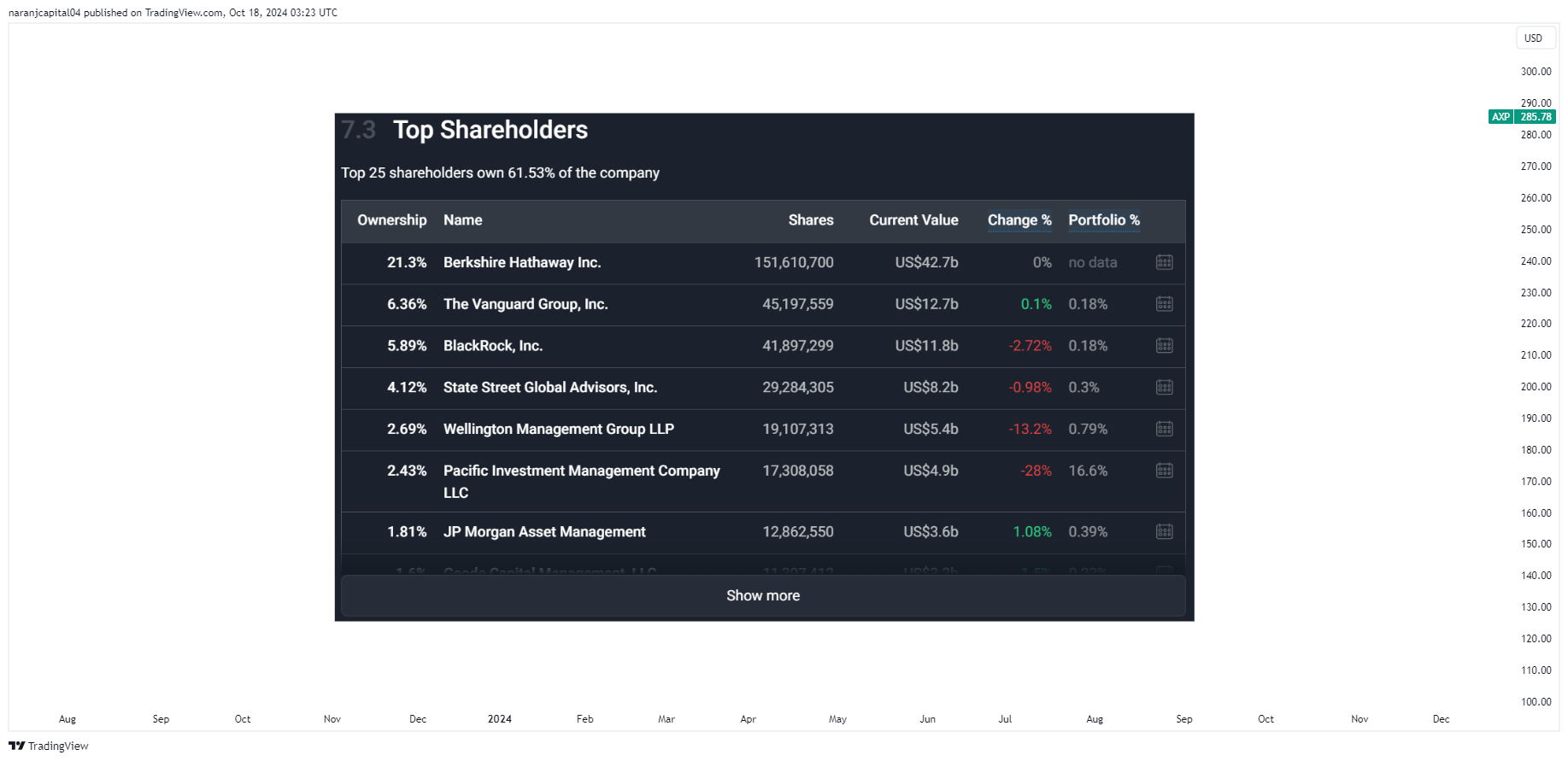The height and width of the screenshot is (761, 1568).
Task: Click the Name column header
Action: pos(462,220)
